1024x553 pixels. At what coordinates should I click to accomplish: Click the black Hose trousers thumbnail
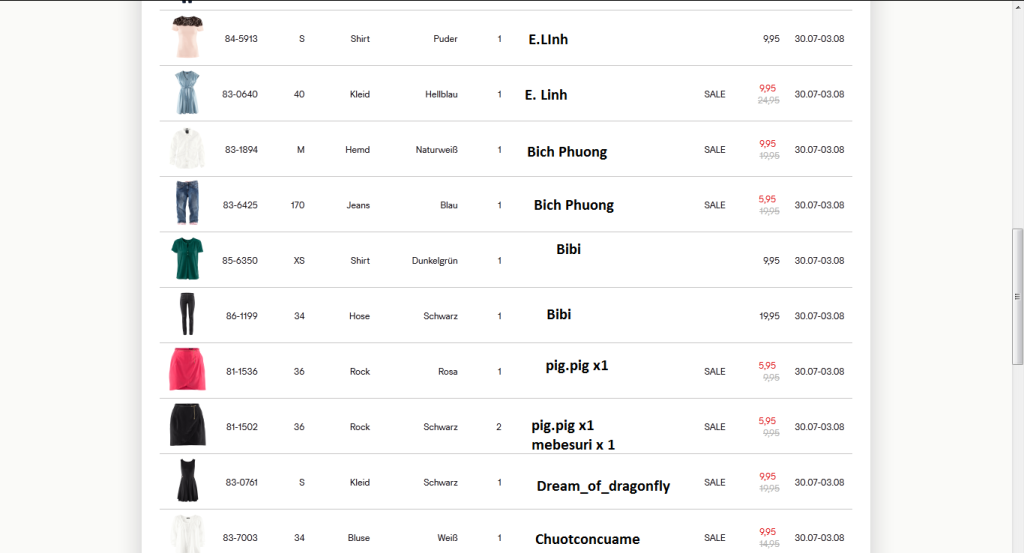pyautogui.click(x=187, y=315)
